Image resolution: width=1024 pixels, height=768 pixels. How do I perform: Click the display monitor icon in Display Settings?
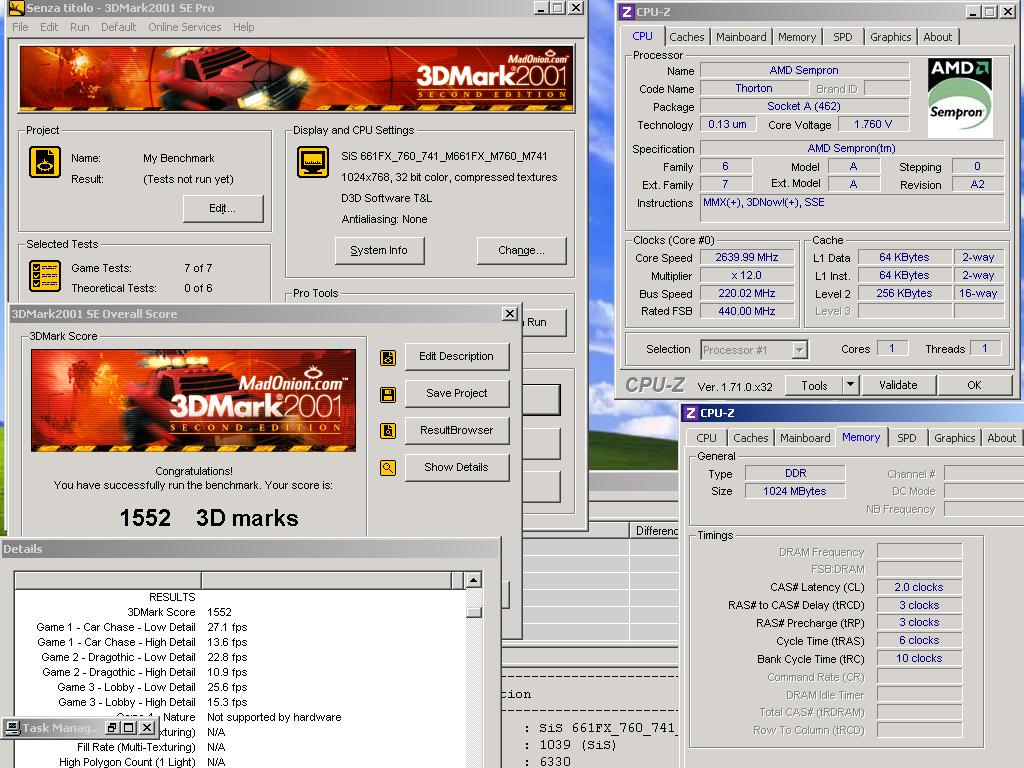(313, 162)
